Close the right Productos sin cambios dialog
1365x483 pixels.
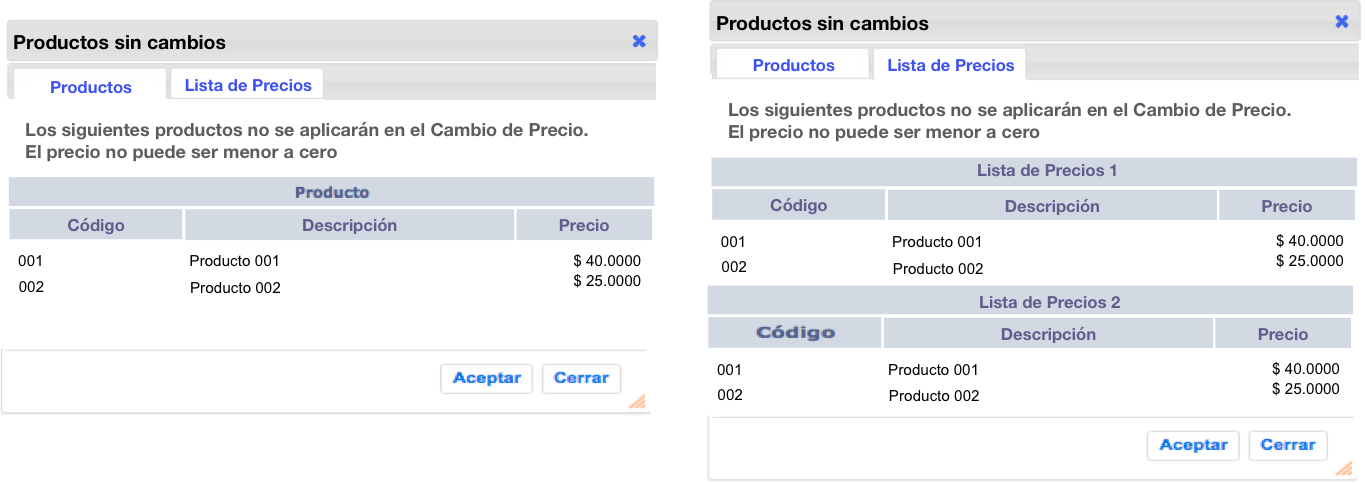click(1342, 22)
